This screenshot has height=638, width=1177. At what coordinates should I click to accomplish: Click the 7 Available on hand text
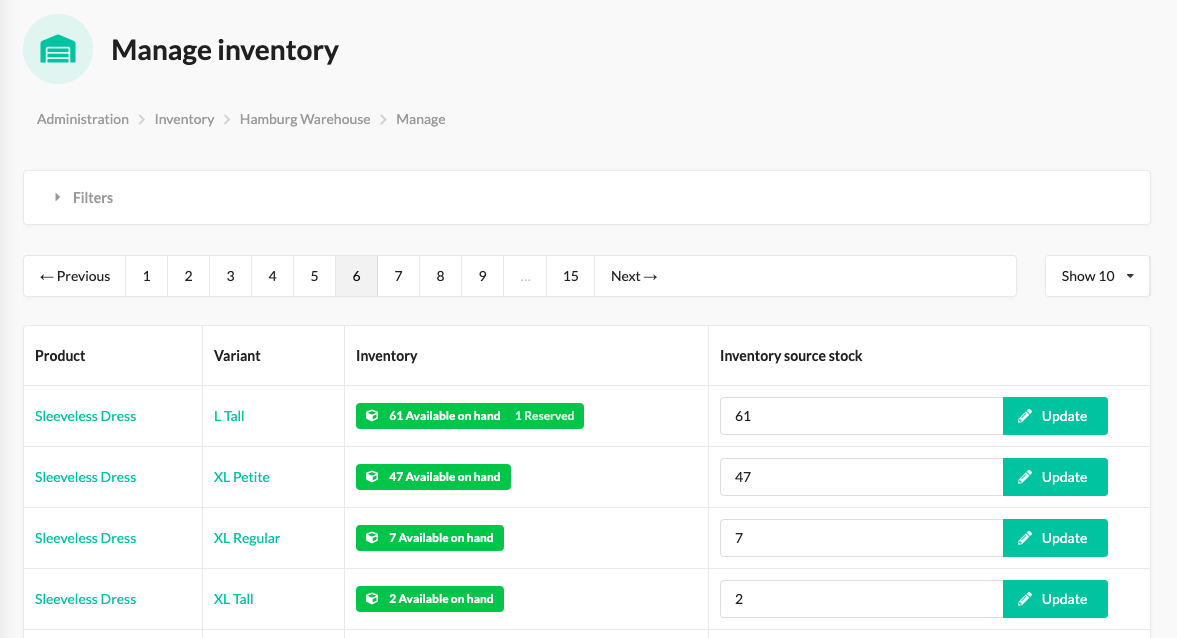[441, 538]
